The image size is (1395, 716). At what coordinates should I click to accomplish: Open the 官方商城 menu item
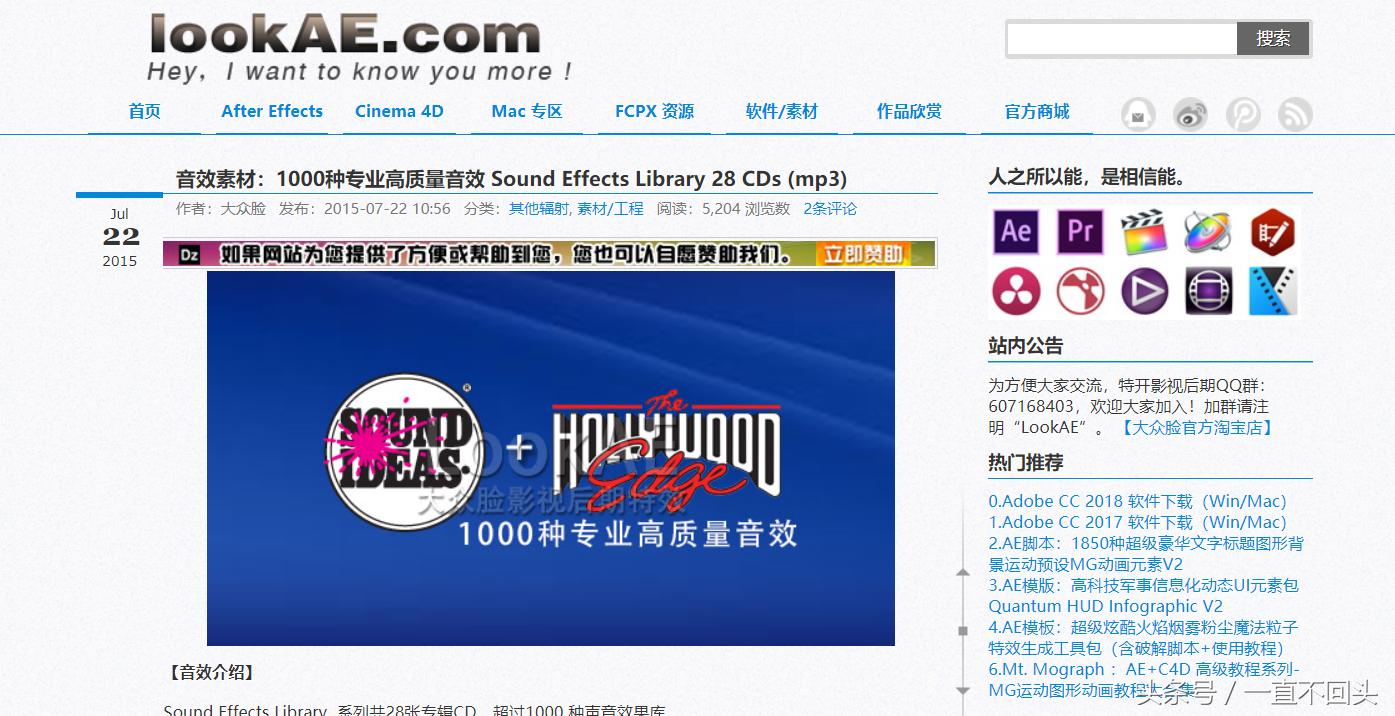(x=1037, y=111)
